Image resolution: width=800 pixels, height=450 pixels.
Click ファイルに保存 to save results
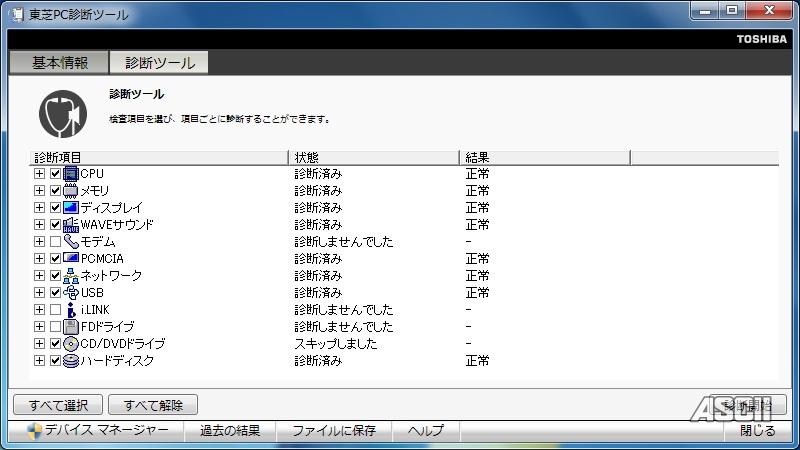334,431
